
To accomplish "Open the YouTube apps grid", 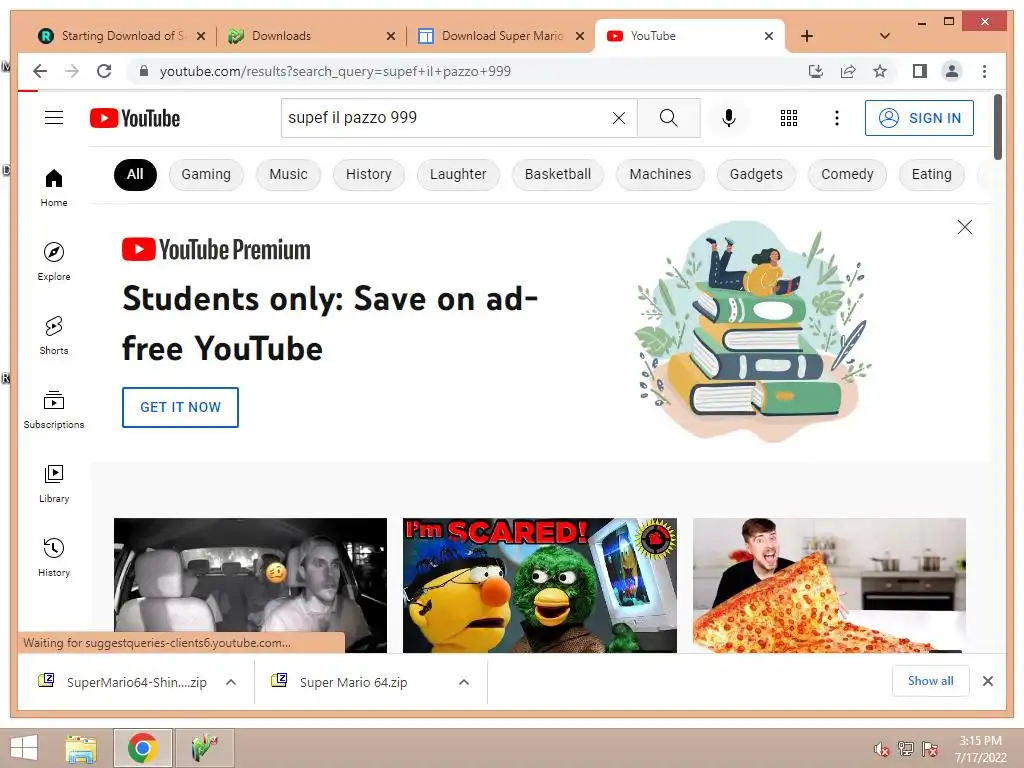I will pyautogui.click(x=788, y=118).
